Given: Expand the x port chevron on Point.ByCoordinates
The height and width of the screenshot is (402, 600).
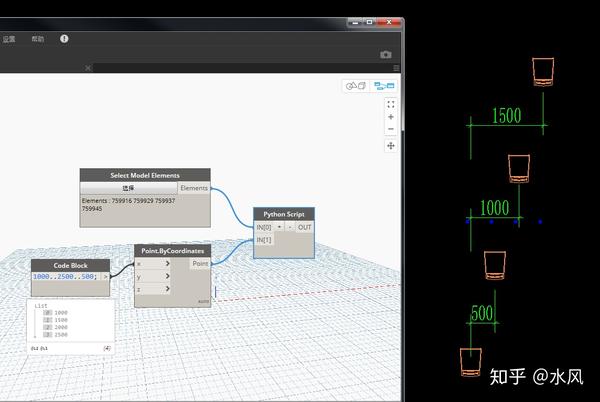Looking at the screenshot, I should 167,264.
